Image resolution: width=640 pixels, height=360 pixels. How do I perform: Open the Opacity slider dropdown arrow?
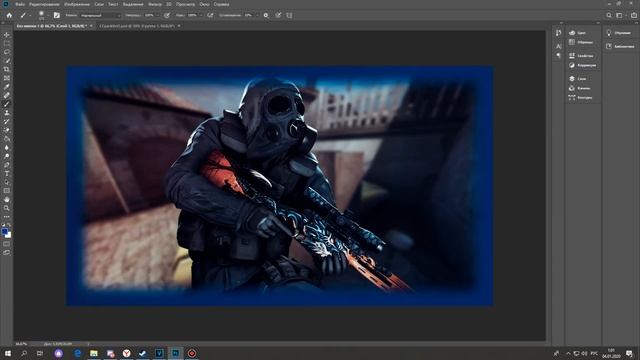(x=158, y=16)
